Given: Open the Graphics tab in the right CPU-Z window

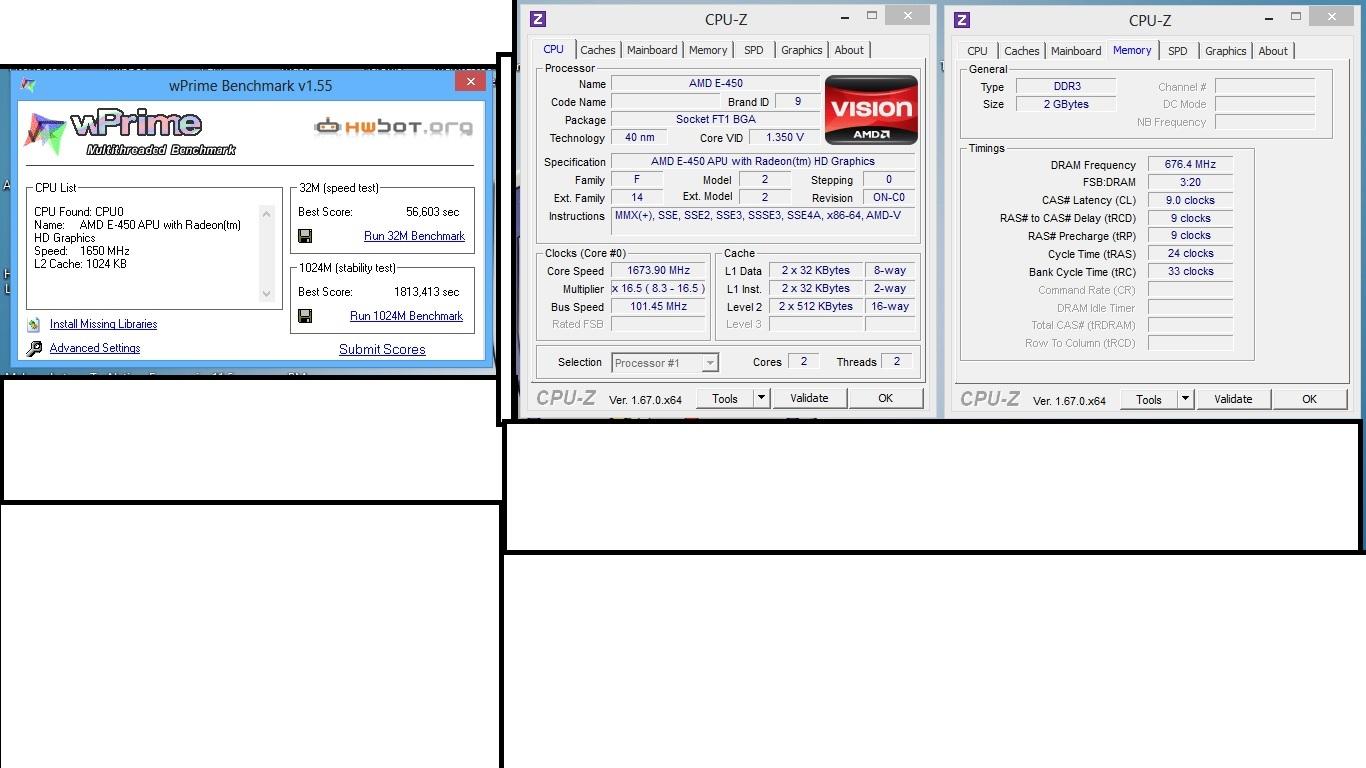Looking at the screenshot, I should click(x=1226, y=51).
